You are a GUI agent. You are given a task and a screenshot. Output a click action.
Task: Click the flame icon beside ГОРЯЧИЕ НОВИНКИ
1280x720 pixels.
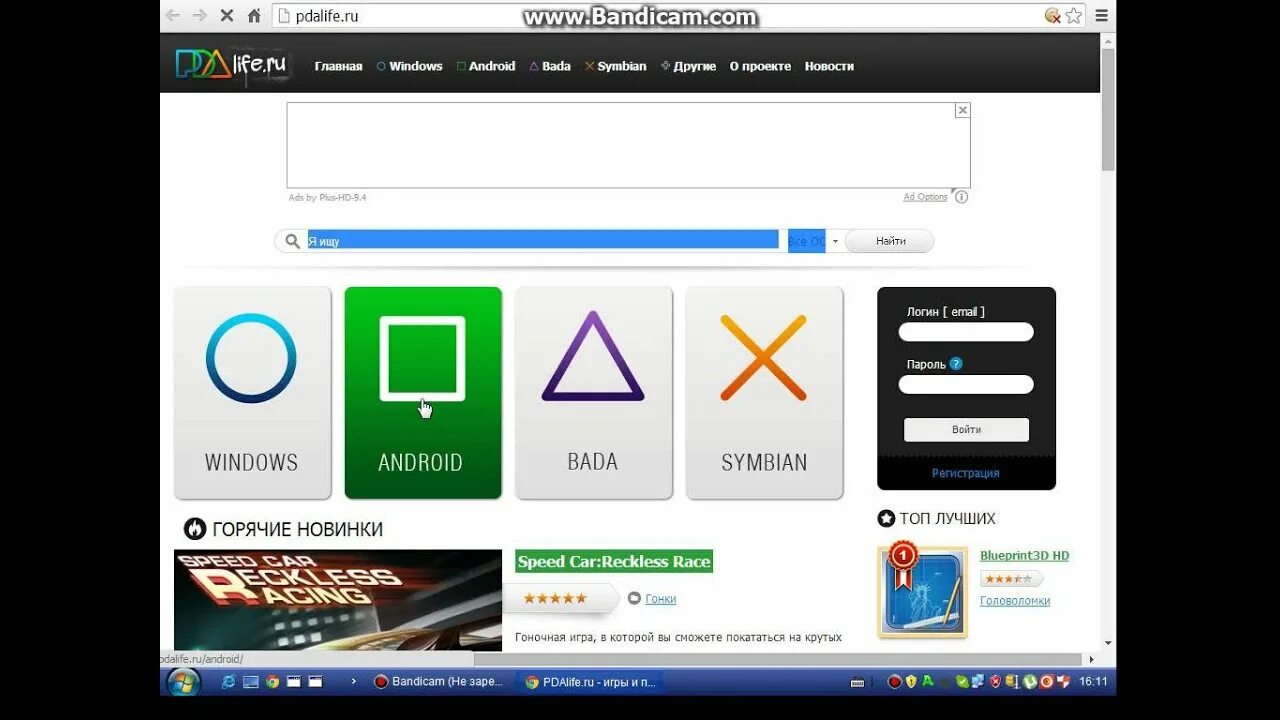[195, 529]
